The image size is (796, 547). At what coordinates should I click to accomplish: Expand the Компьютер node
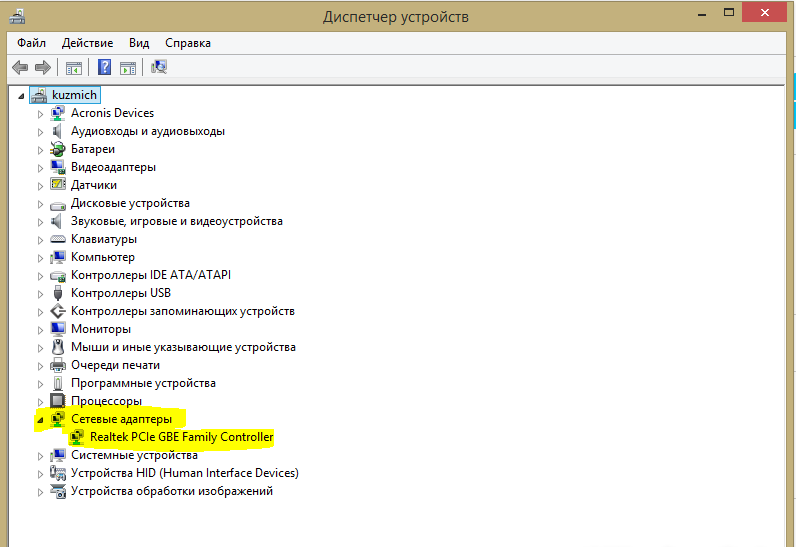tap(40, 258)
